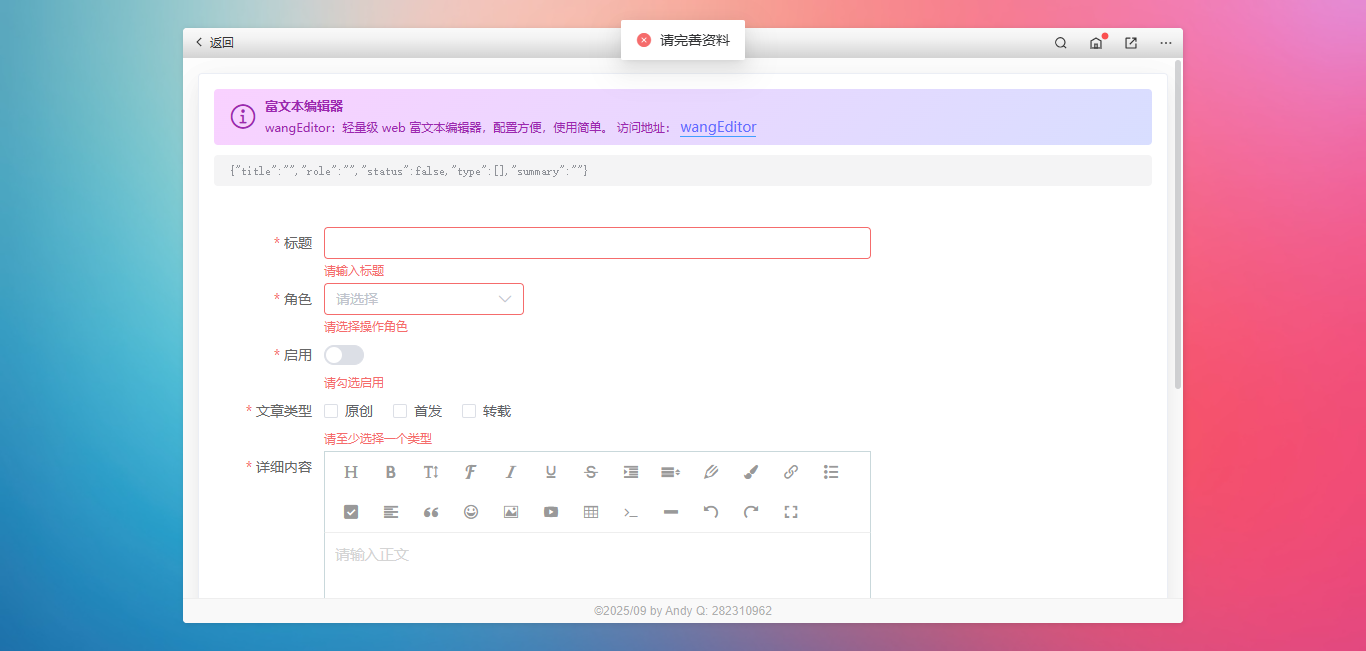Open the heading style menu (H)
The height and width of the screenshot is (651, 1366).
pyautogui.click(x=351, y=472)
